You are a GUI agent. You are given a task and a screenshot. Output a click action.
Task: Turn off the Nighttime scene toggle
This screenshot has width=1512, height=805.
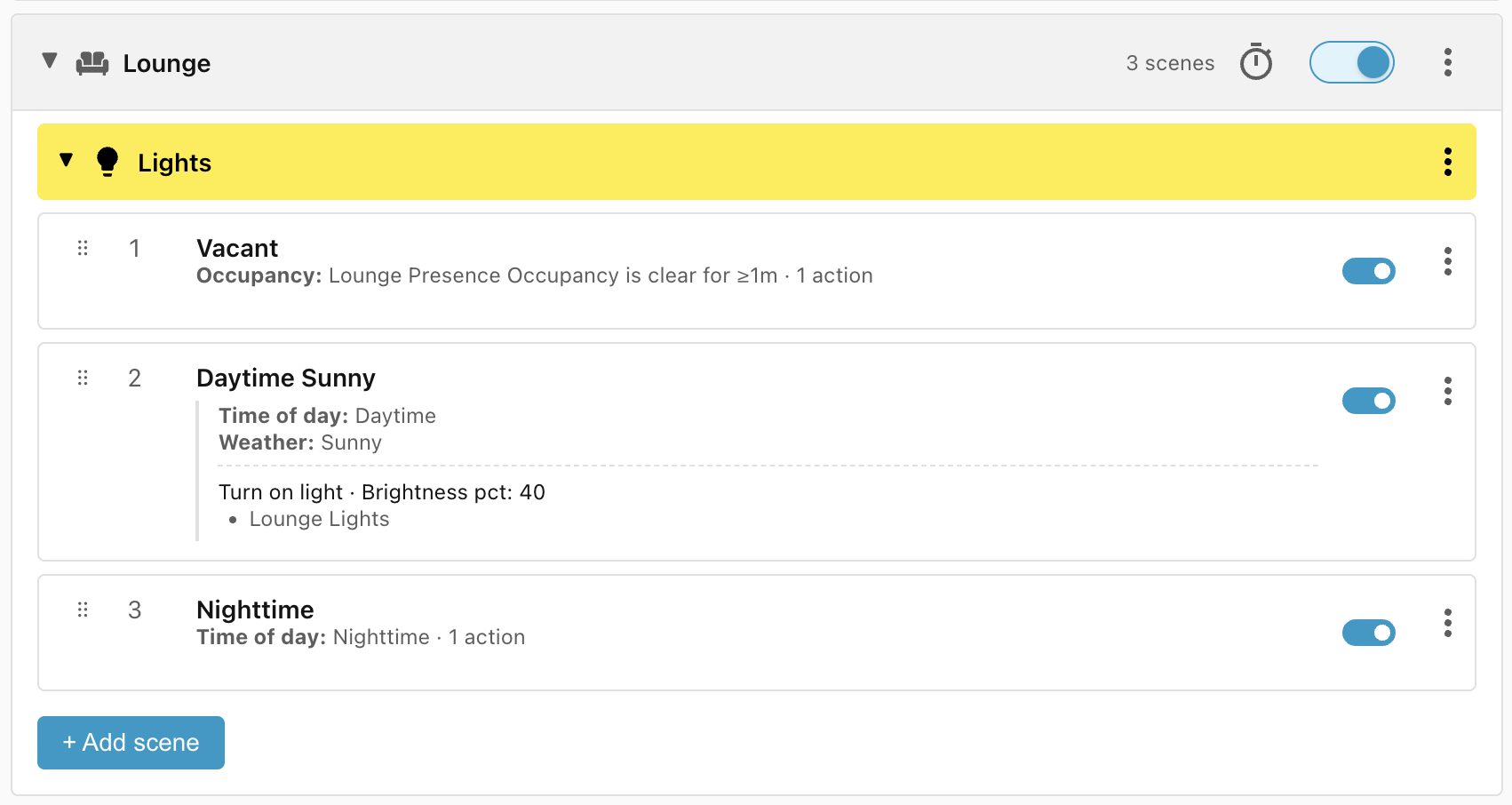pyautogui.click(x=1369, y=633)
